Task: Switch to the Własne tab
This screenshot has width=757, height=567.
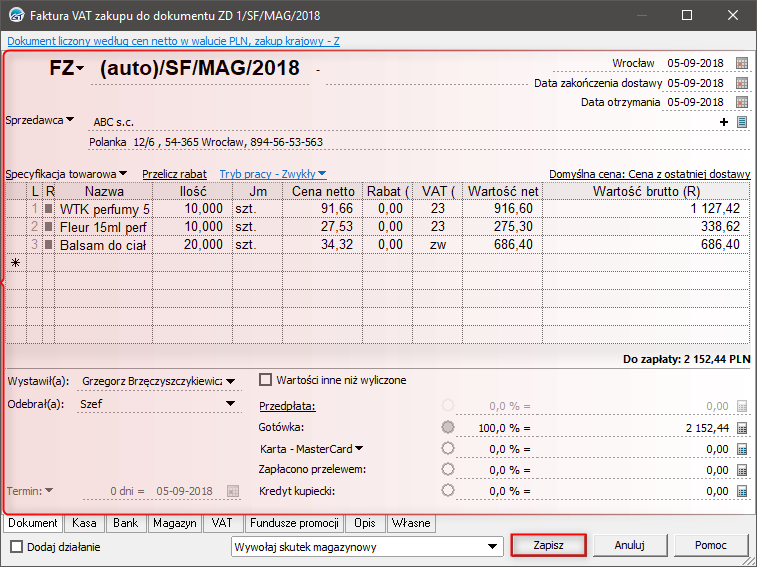Action: (411, 523)
